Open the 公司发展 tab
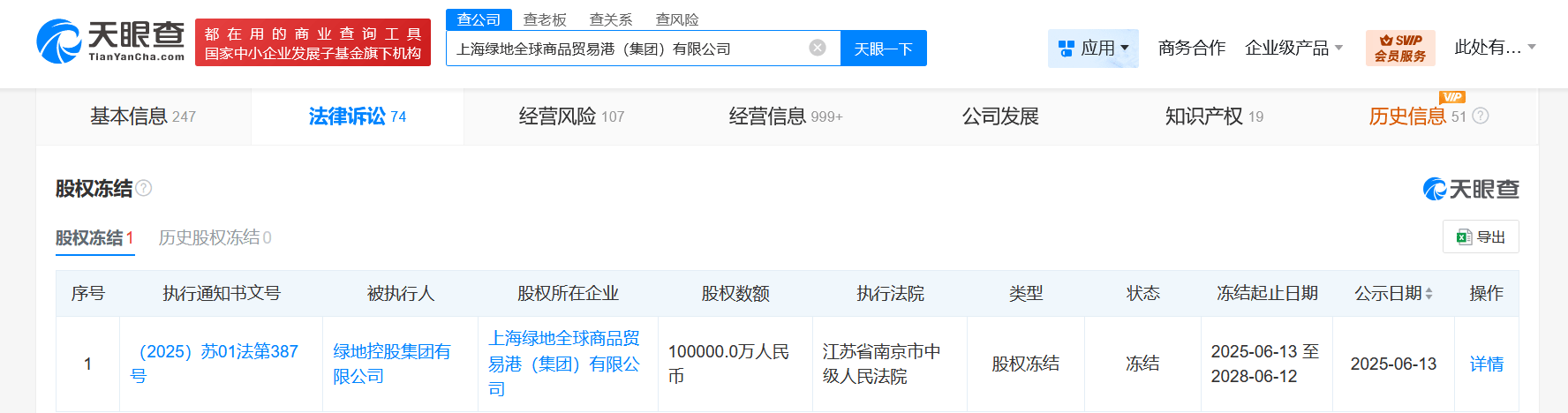The image size is (1568, 413). click(x=1000, y=116)
